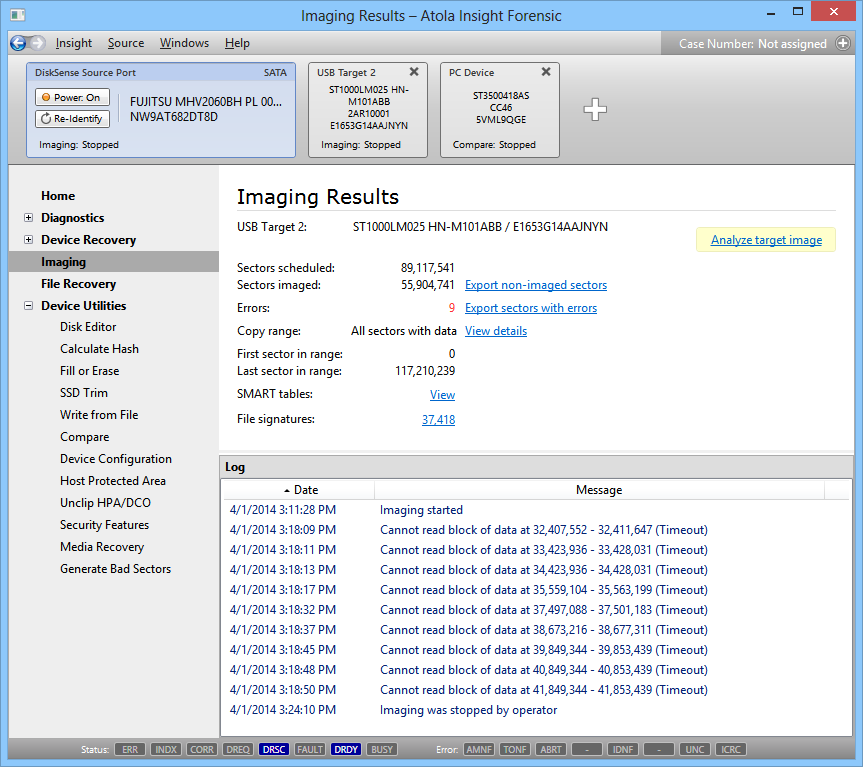The height and width of the screenshot is (767, 863).
Task: Click the ERR status indicator
Action: (x=130, y=749)
